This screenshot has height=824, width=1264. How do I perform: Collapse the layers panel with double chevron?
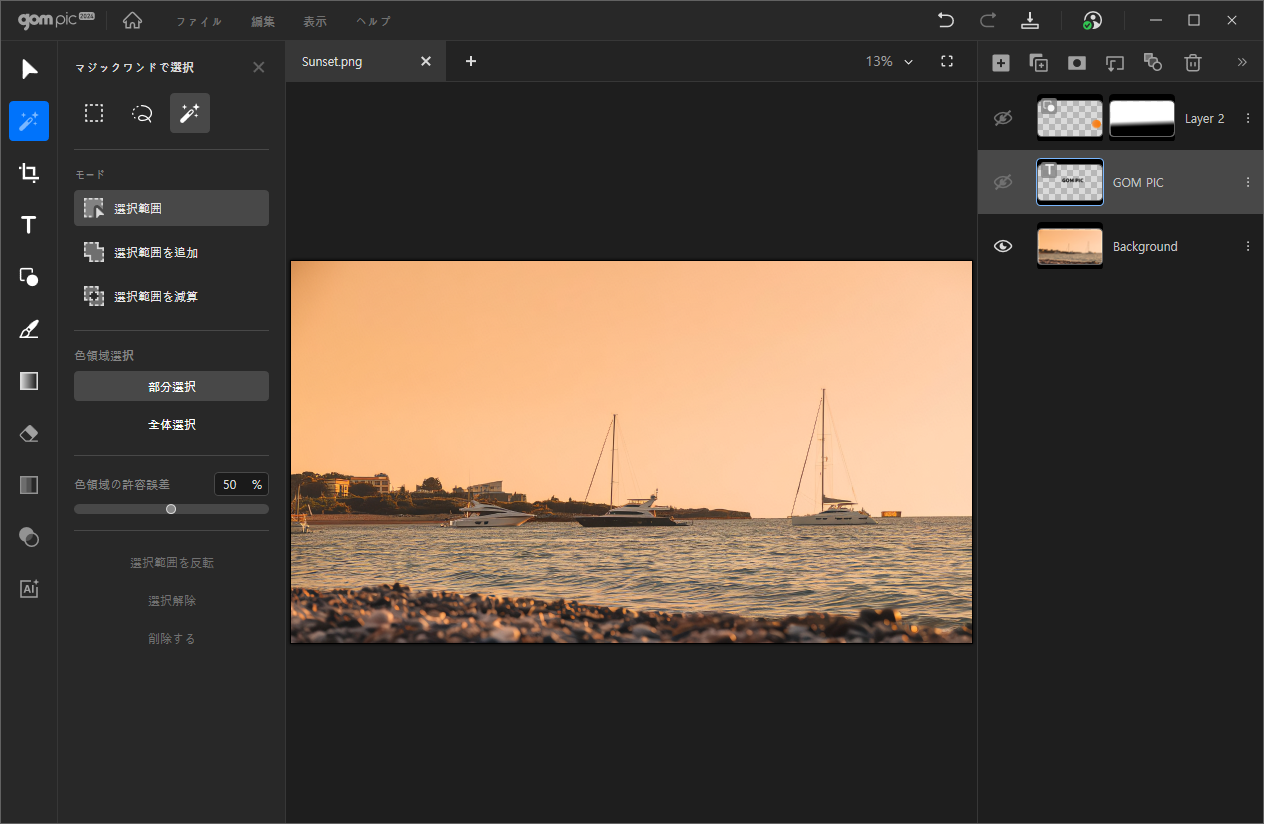coord(1242,62)
